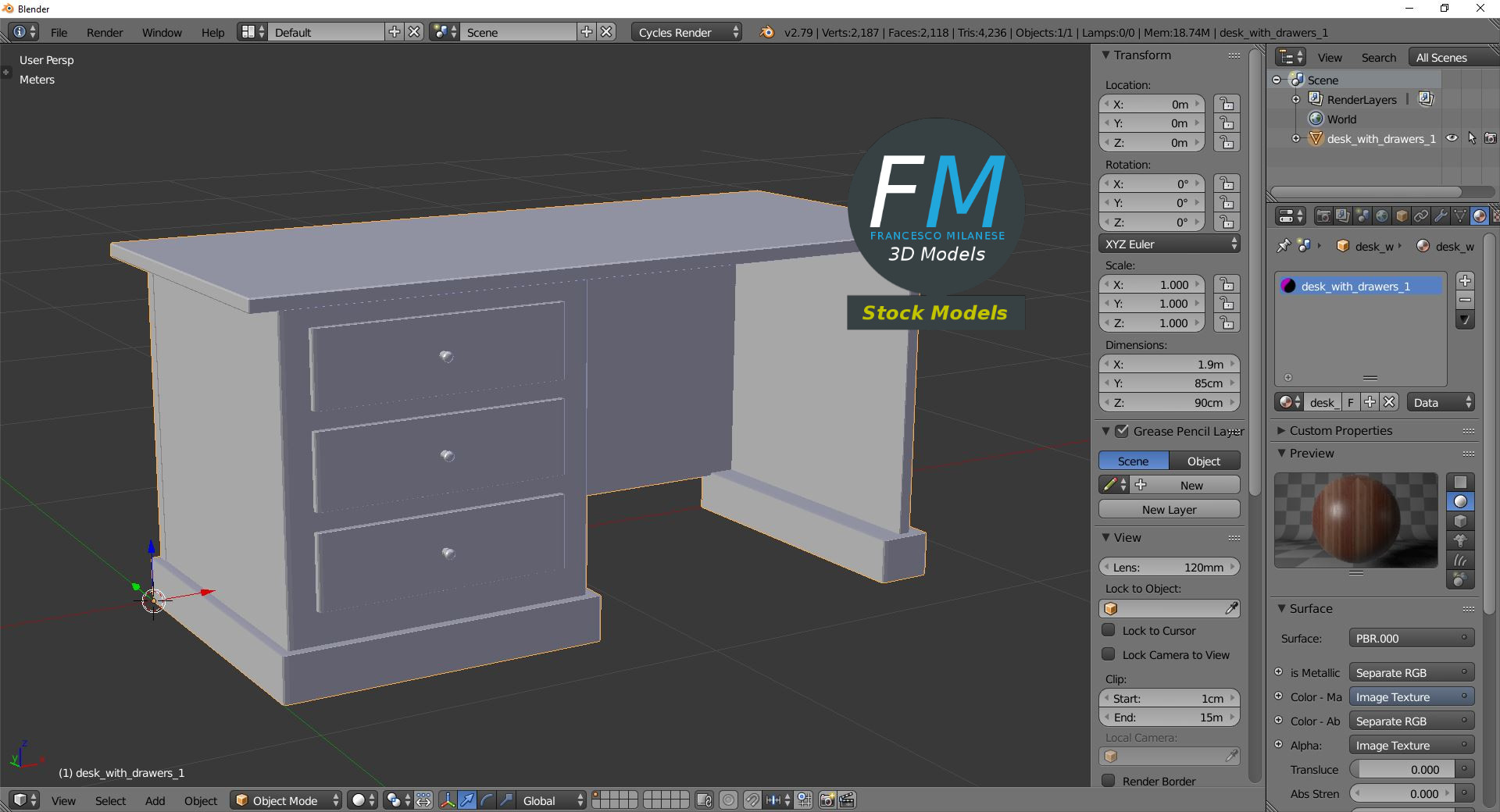The height and width of the screenshot is (812, 1500).
Task: Open the Modifiers wrench tab
Action: coord(1441,216)
